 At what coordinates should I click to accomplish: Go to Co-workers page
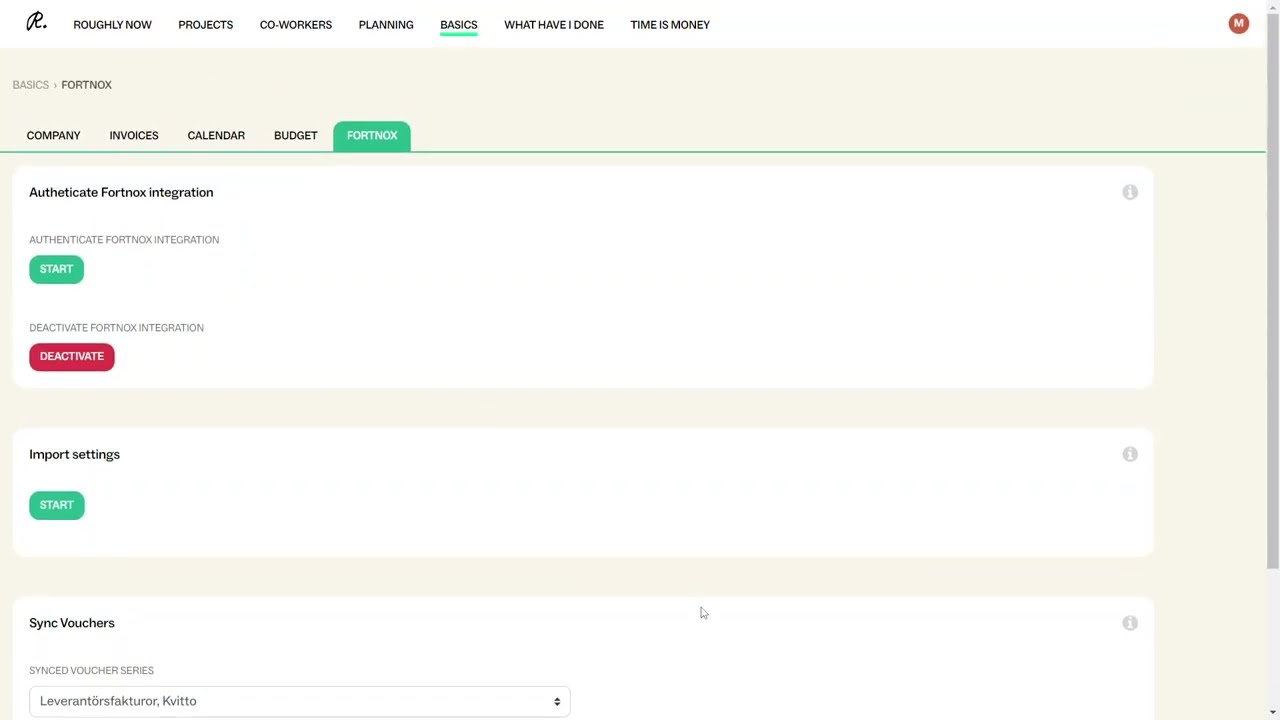click(x=295, y=25)
